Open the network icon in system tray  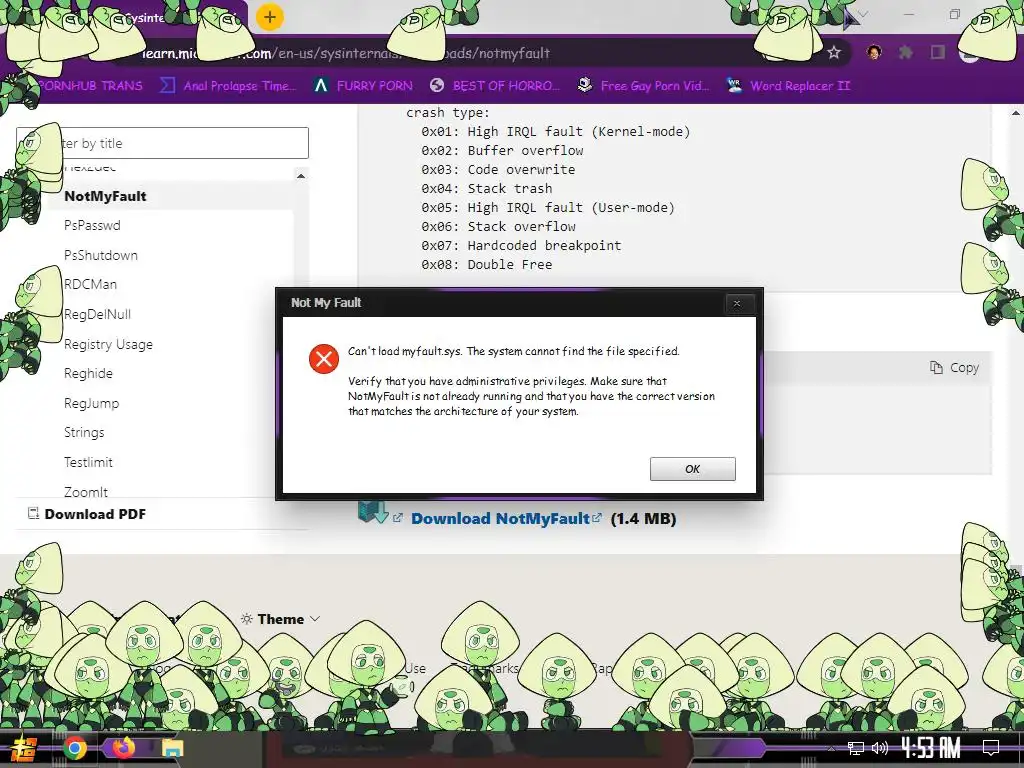click(856, 748)
